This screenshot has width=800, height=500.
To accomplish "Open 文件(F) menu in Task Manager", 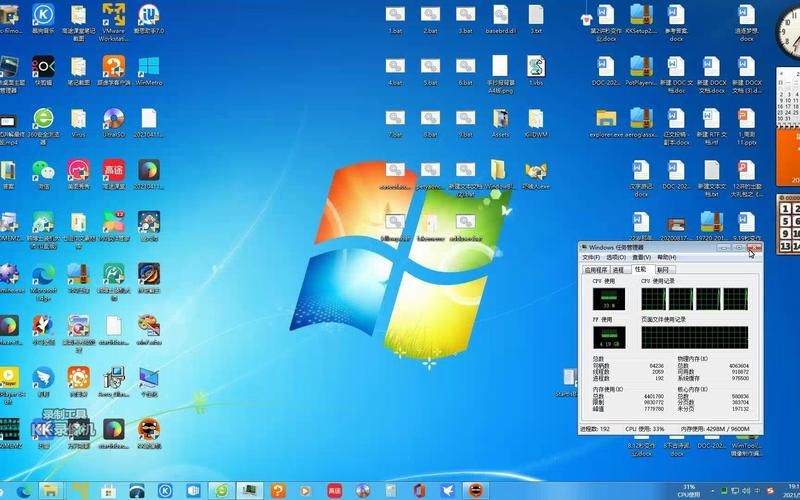I will coord(591,257).
